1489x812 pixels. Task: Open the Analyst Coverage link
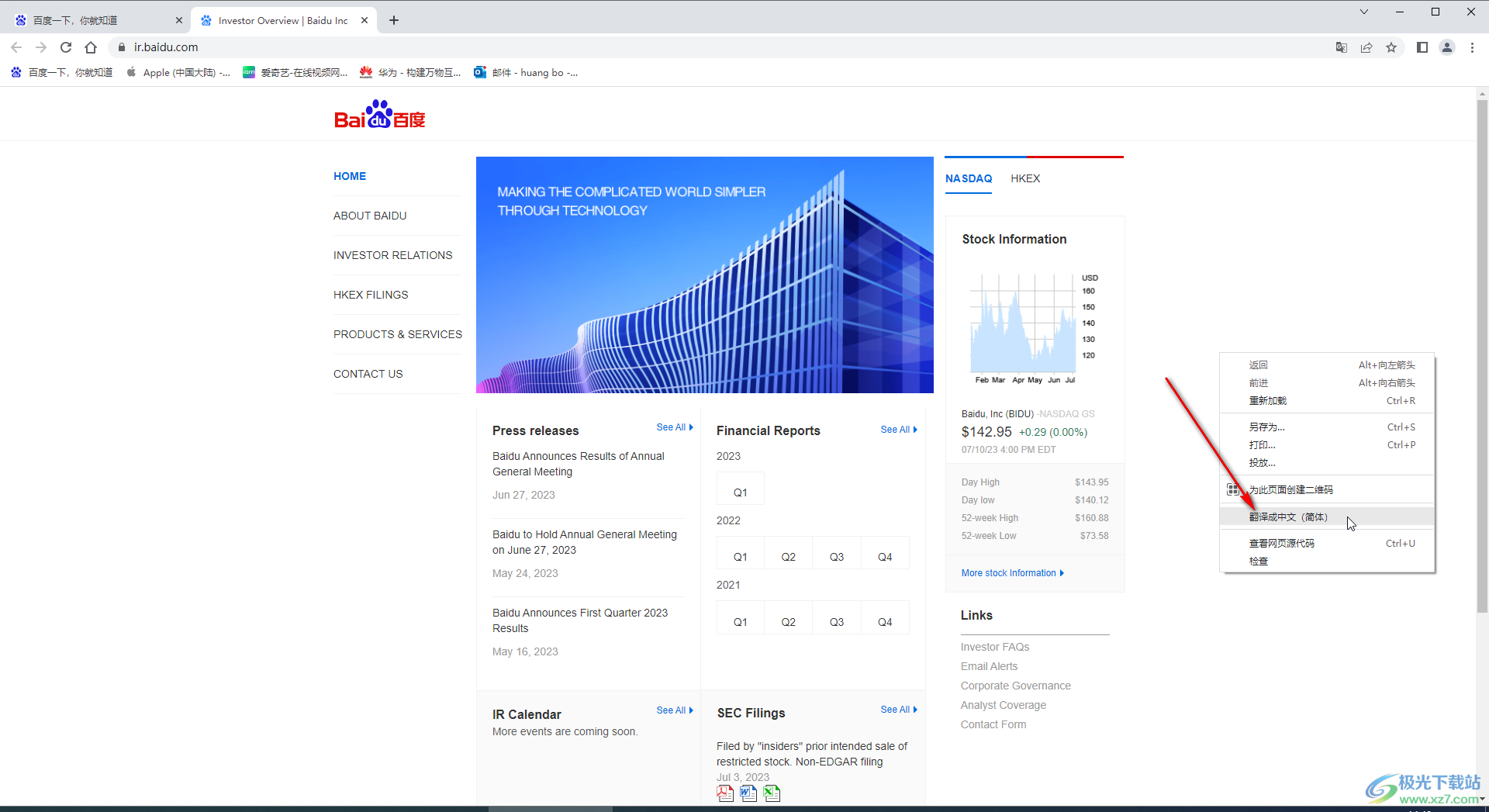click(1004, 705)
